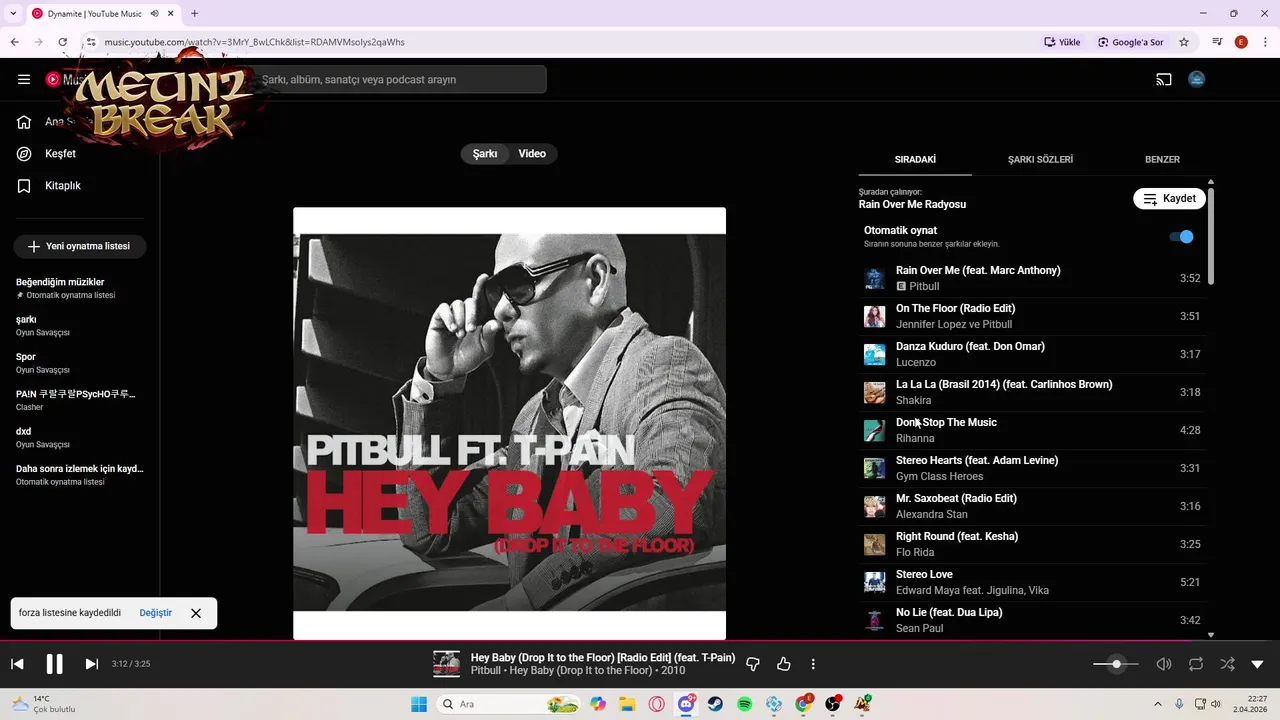Switch to Şarkı mode
The image size is (1280, 720).
pyautogui.click(x=485, y=154)
